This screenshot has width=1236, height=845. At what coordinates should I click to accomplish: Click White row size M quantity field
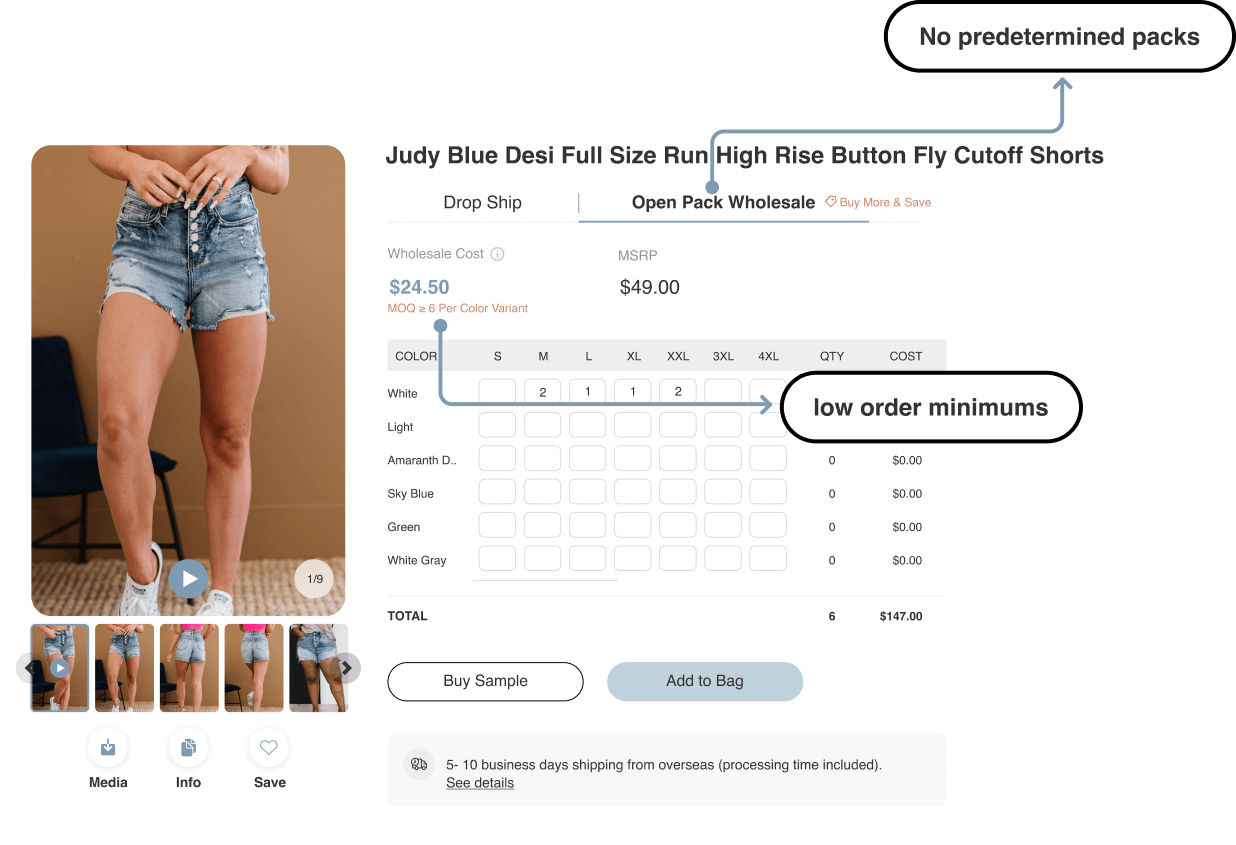pyautogui.click(x=543, y=392)
